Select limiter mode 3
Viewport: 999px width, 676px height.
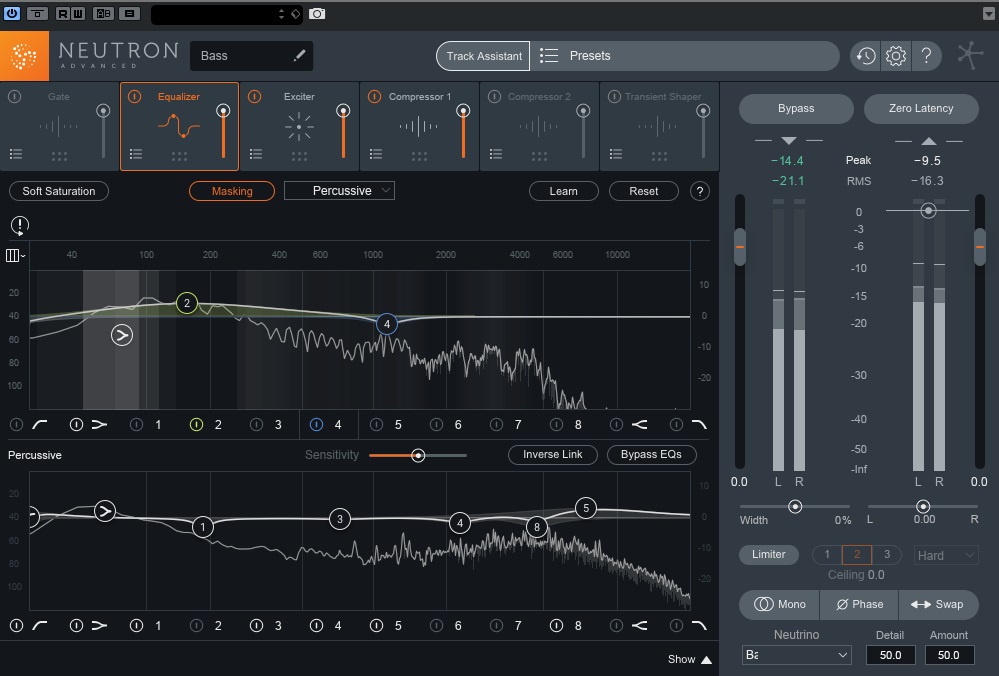(886, 554)
